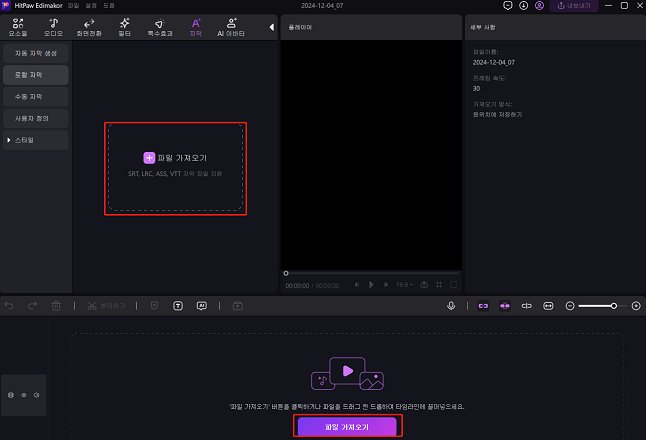This screenshot has width=646, height=440.
Task: Open the 설정 menu
Action: [x=90, y=6]
